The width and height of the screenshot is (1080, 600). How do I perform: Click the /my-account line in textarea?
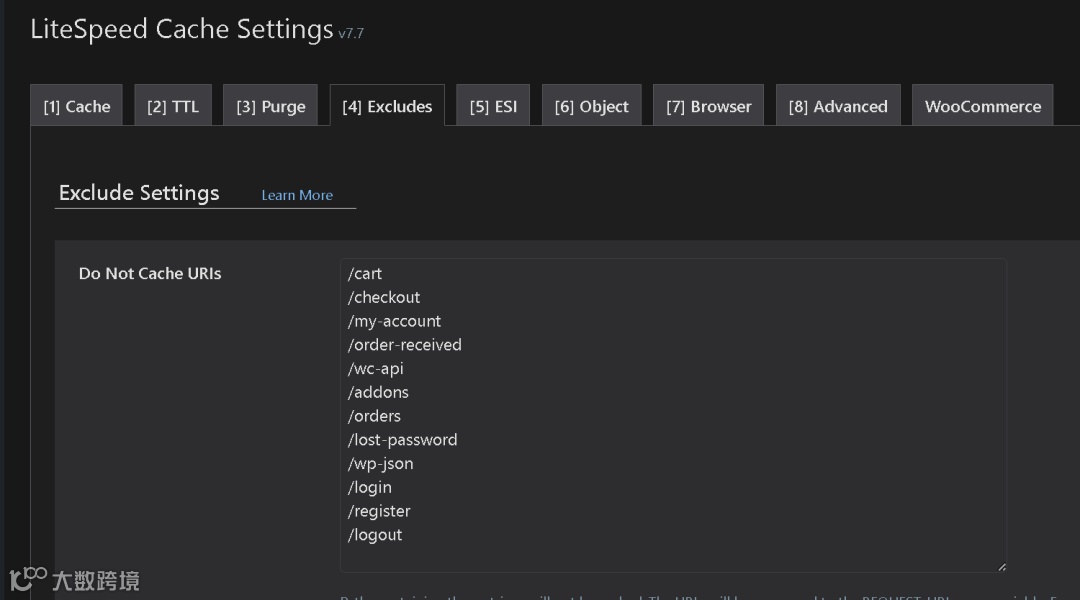(x=394, y=321)
